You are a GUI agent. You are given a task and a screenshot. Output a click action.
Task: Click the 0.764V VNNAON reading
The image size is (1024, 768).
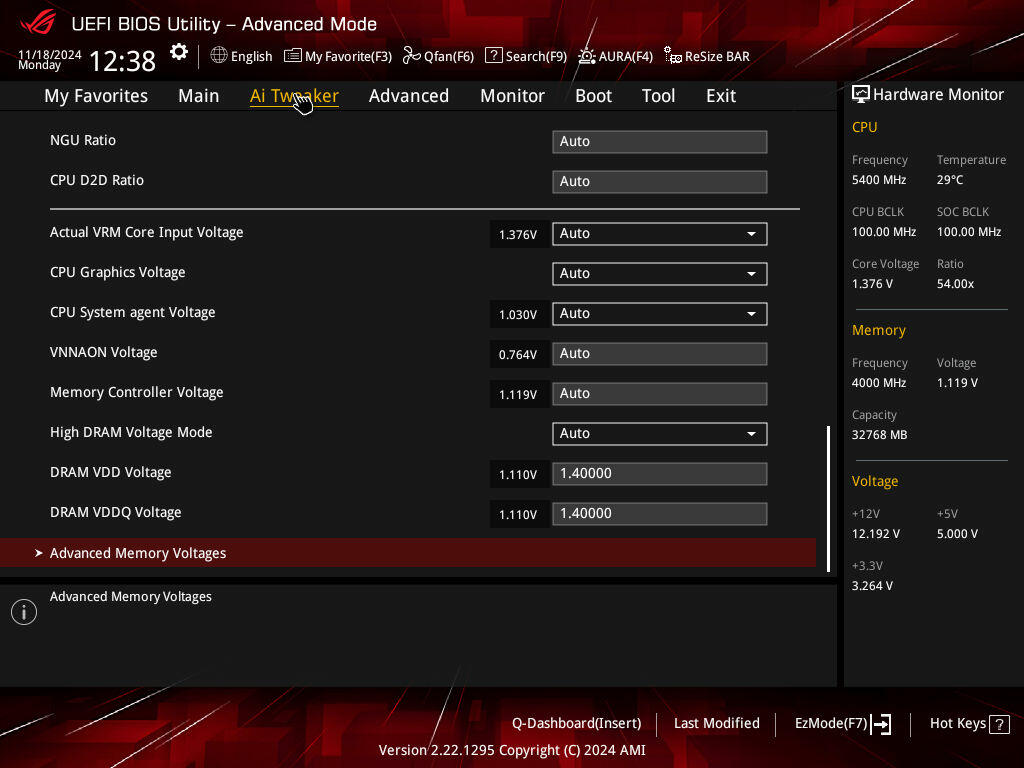click(518, 355)
